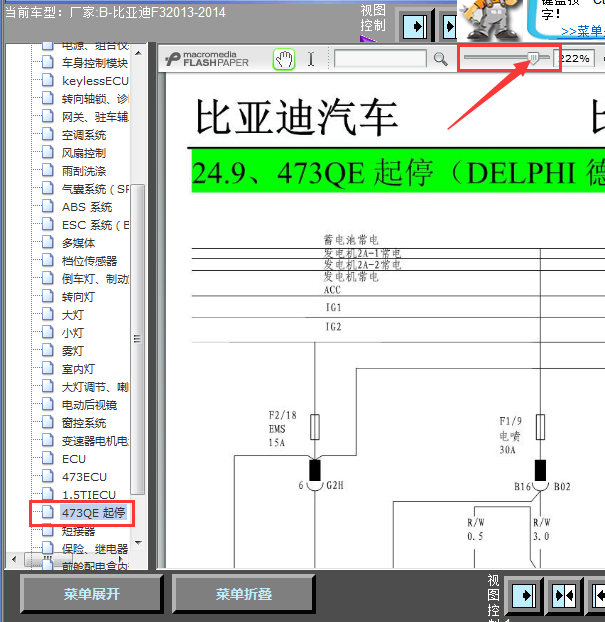Click page icon beside 网关、驻车辅

(48, 116)
